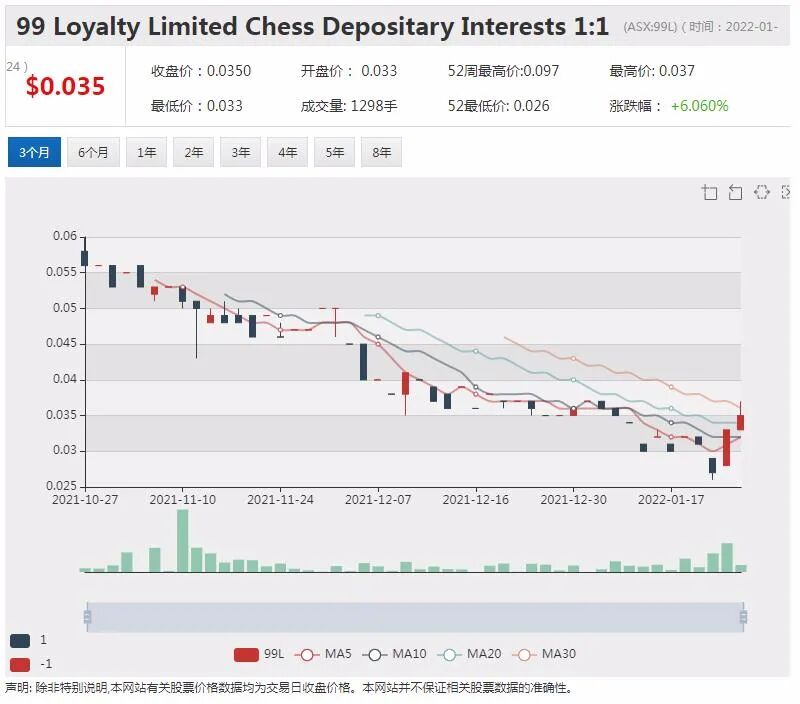Viewport: 800px width, 704px height.
Task: Click the dark blue '1' visual map swatch
Action: pos(20,641)
